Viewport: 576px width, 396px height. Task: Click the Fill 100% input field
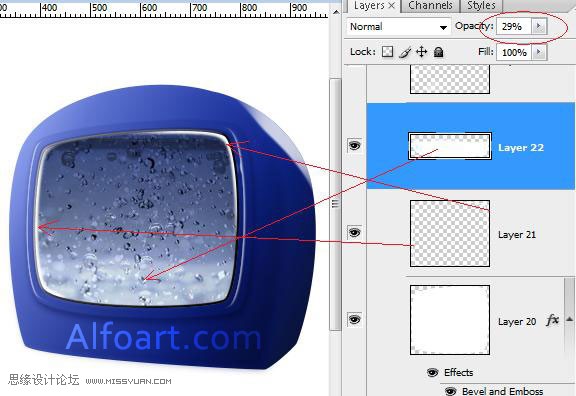point(514,52)
